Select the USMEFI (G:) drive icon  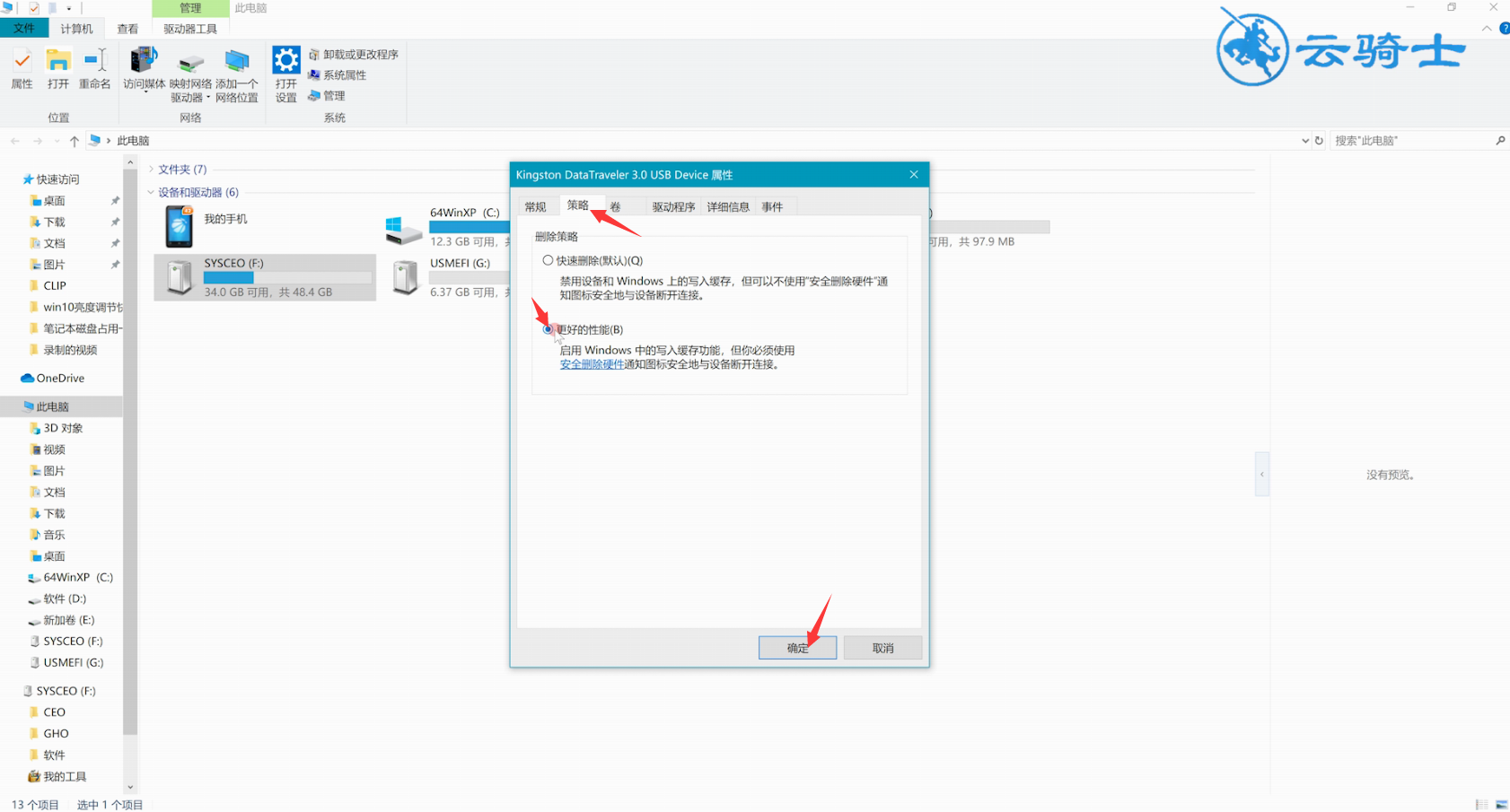pyautogui.click(x=405, y=277)
